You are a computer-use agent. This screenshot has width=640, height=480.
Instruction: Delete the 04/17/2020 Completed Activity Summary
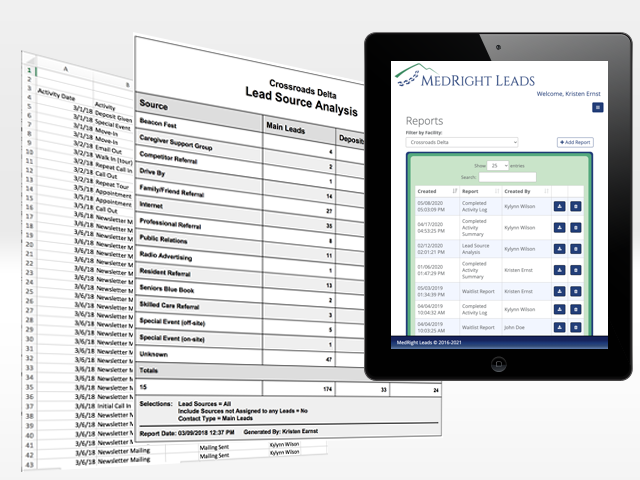pos(576,227)
